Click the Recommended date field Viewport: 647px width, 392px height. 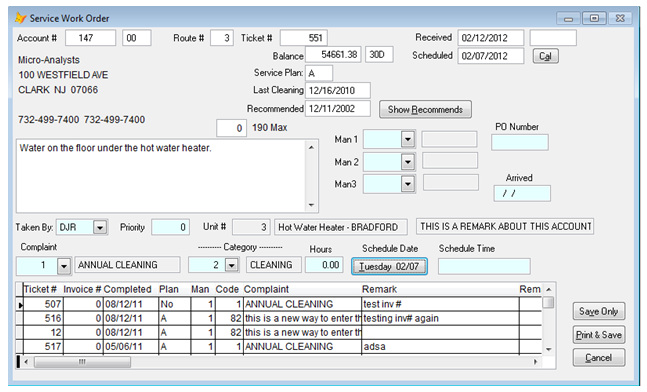[338, 109]
